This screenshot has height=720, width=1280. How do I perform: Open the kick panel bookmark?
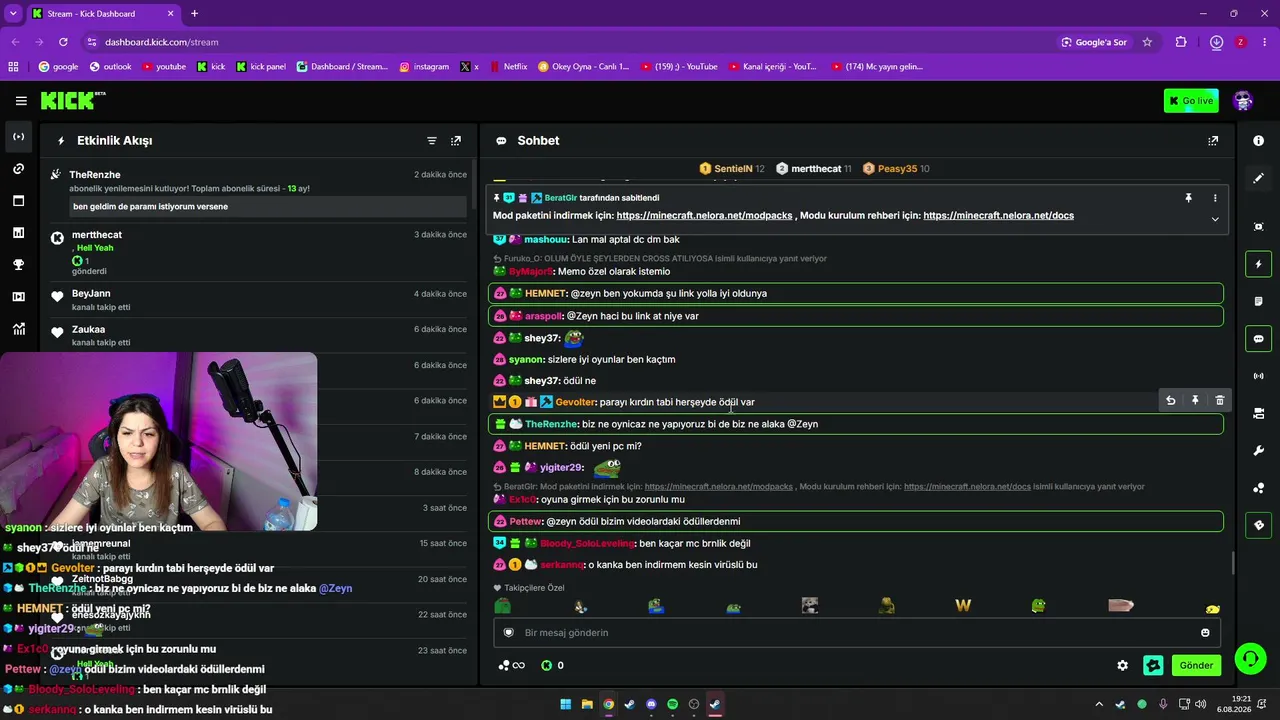point(261,67)
